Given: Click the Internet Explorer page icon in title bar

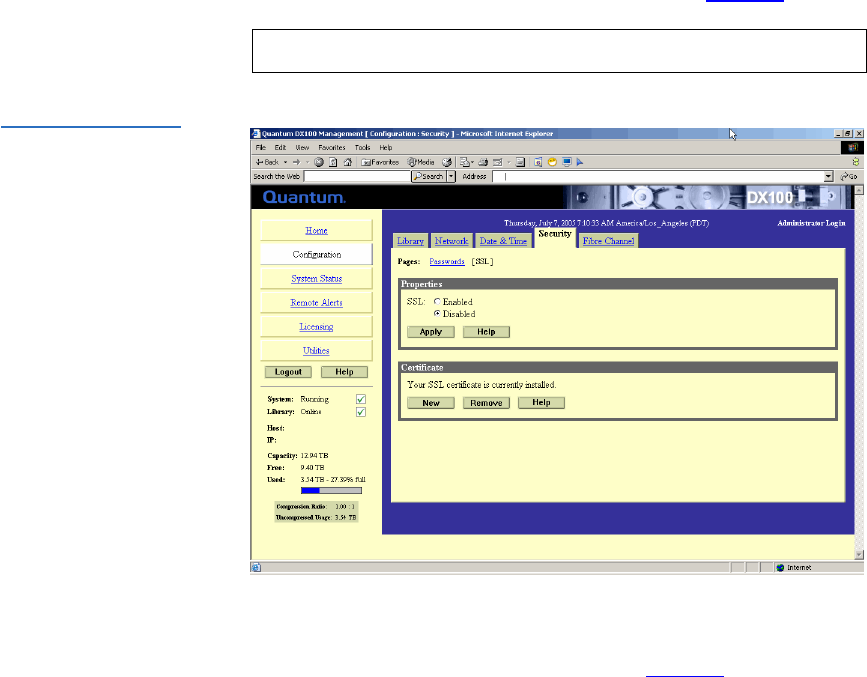Looking at the screenshot, I should click(255, 133).
